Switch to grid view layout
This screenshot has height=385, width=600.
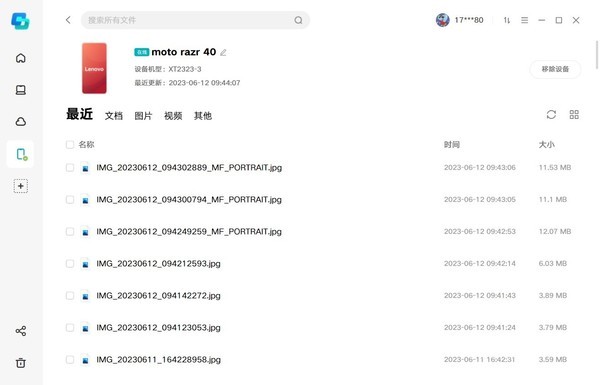point(574,114)
